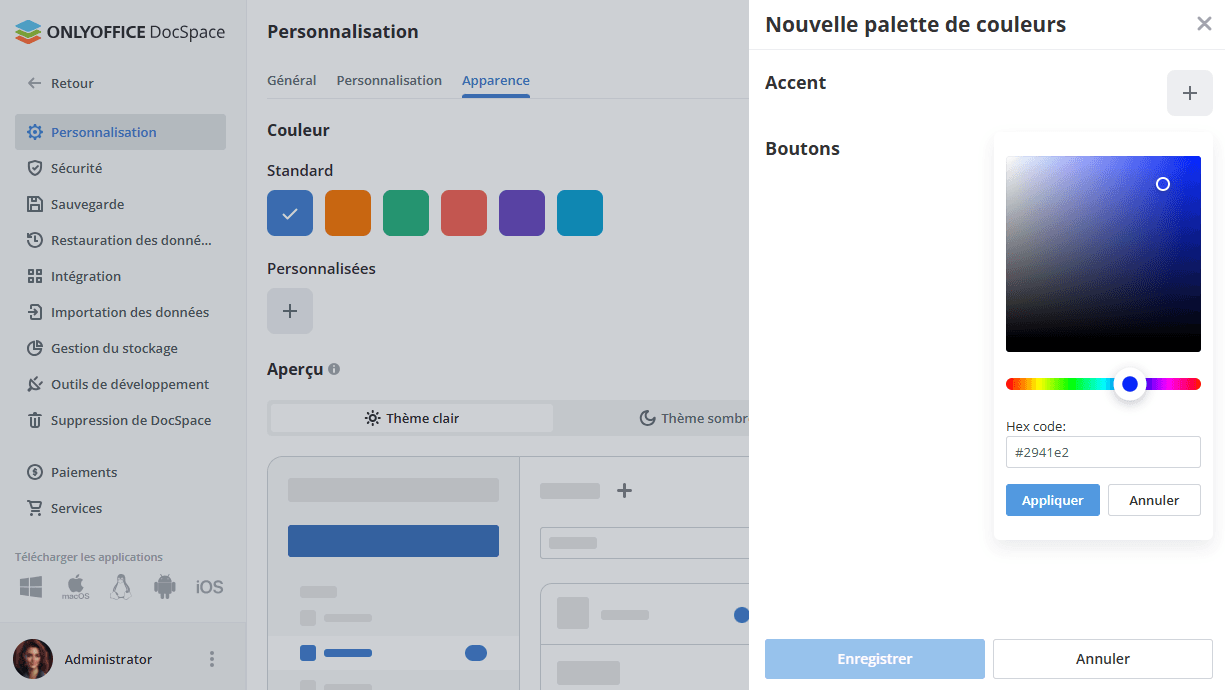Click the Intégration grid icon
The width and height of the screenshot is (1225, 690).
tap(35, 276)
